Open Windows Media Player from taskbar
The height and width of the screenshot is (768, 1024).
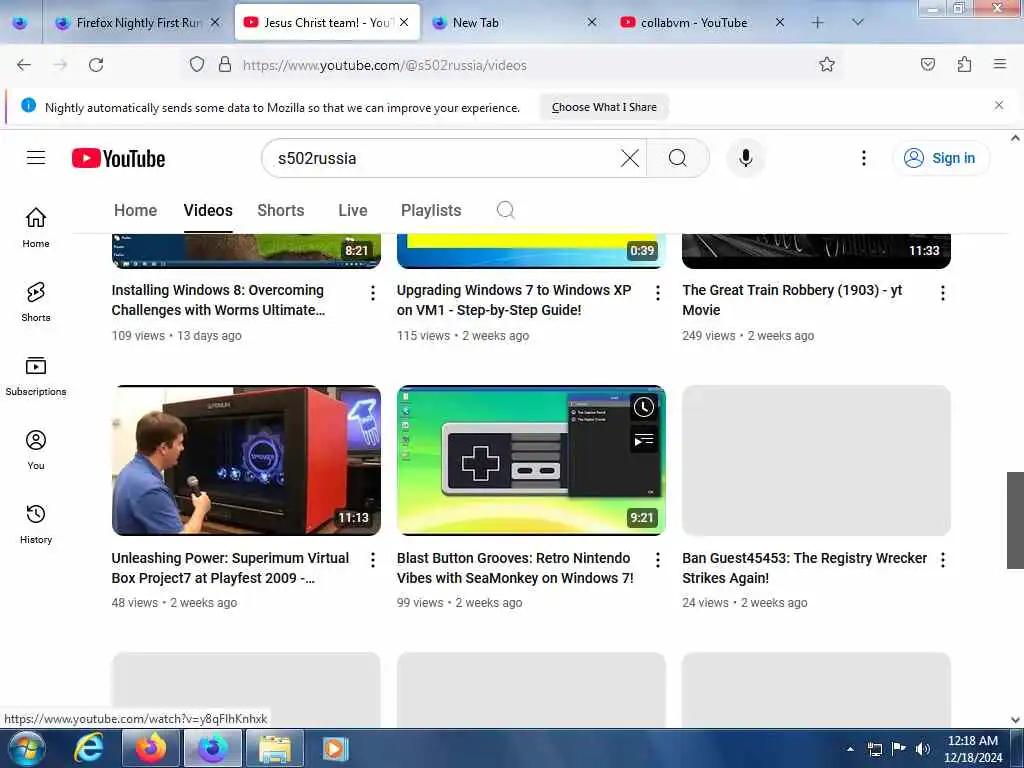click(x=335, y=748)
